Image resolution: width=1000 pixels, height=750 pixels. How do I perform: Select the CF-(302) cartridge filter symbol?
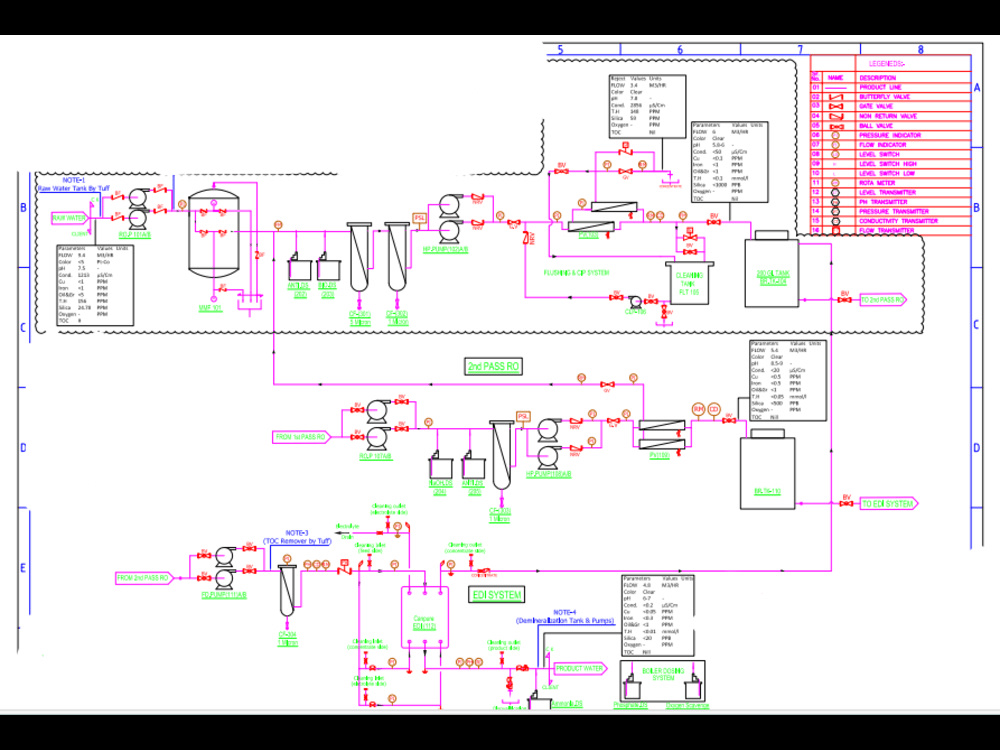click(x=397, y=257)
